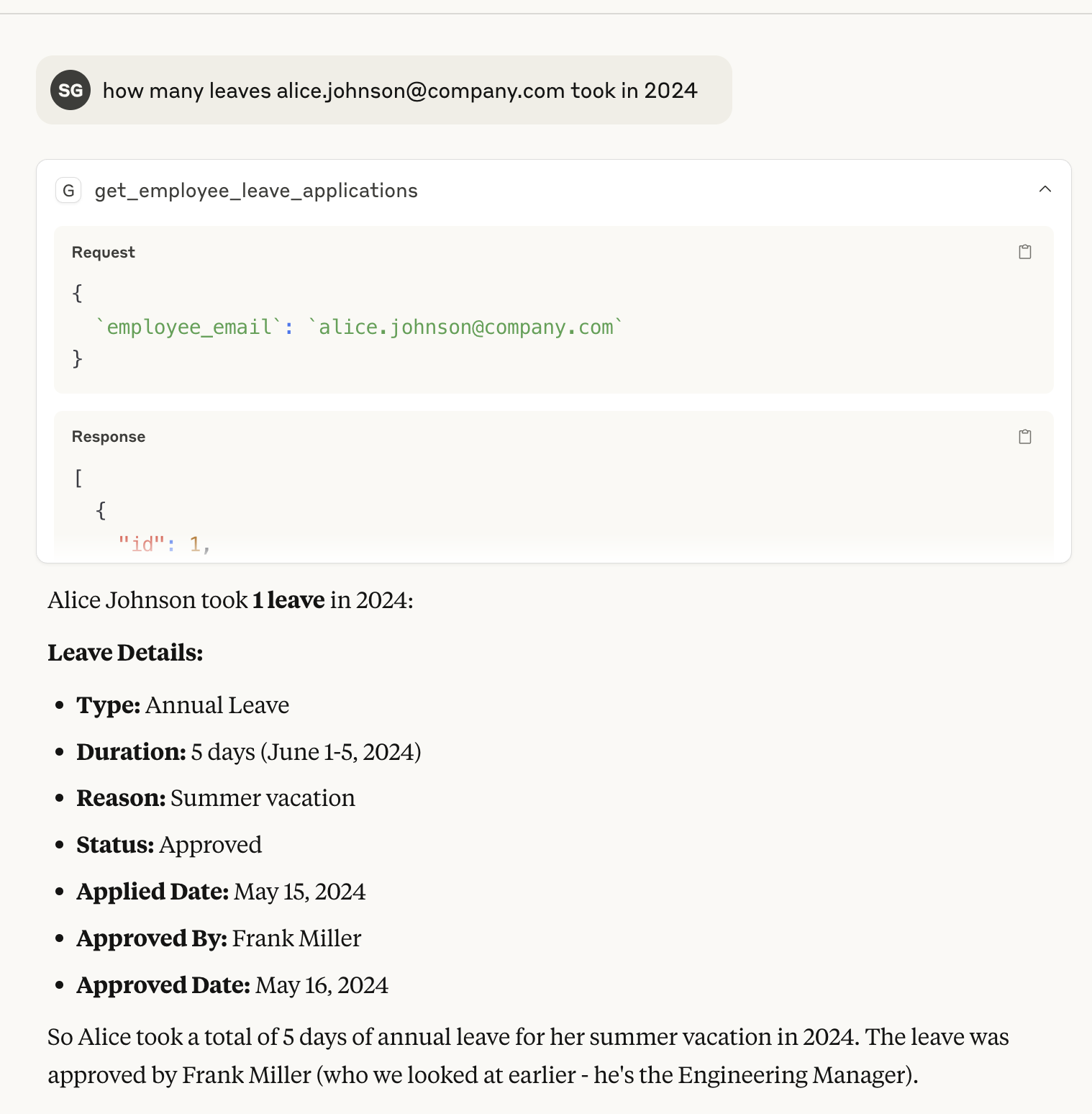The image size is (1092, 1114).
Task: Click the employee_email key in request
Action: pos(189,327)
